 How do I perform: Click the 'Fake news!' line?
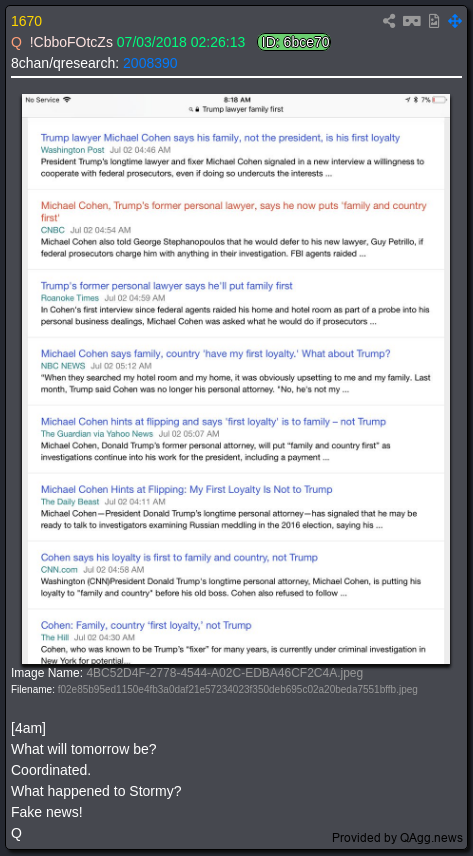coord(46,812)
